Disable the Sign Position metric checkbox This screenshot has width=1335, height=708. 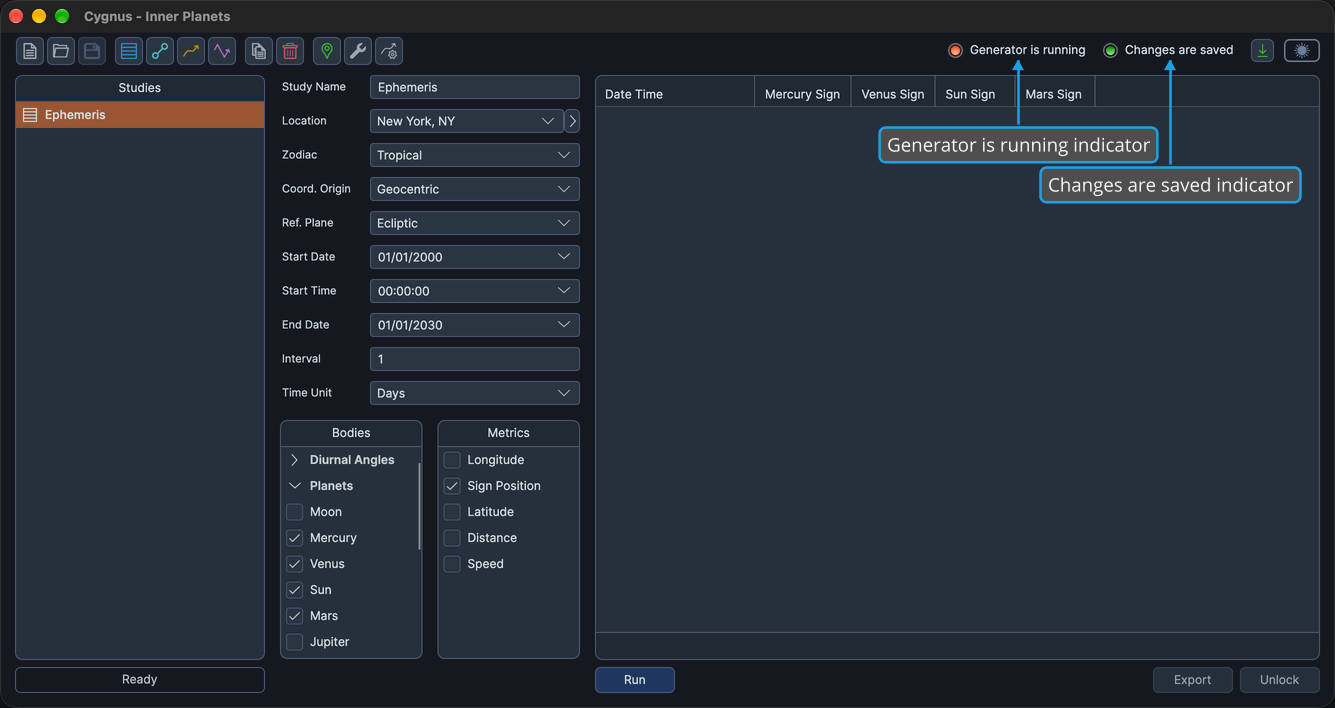tap(452, 486)
